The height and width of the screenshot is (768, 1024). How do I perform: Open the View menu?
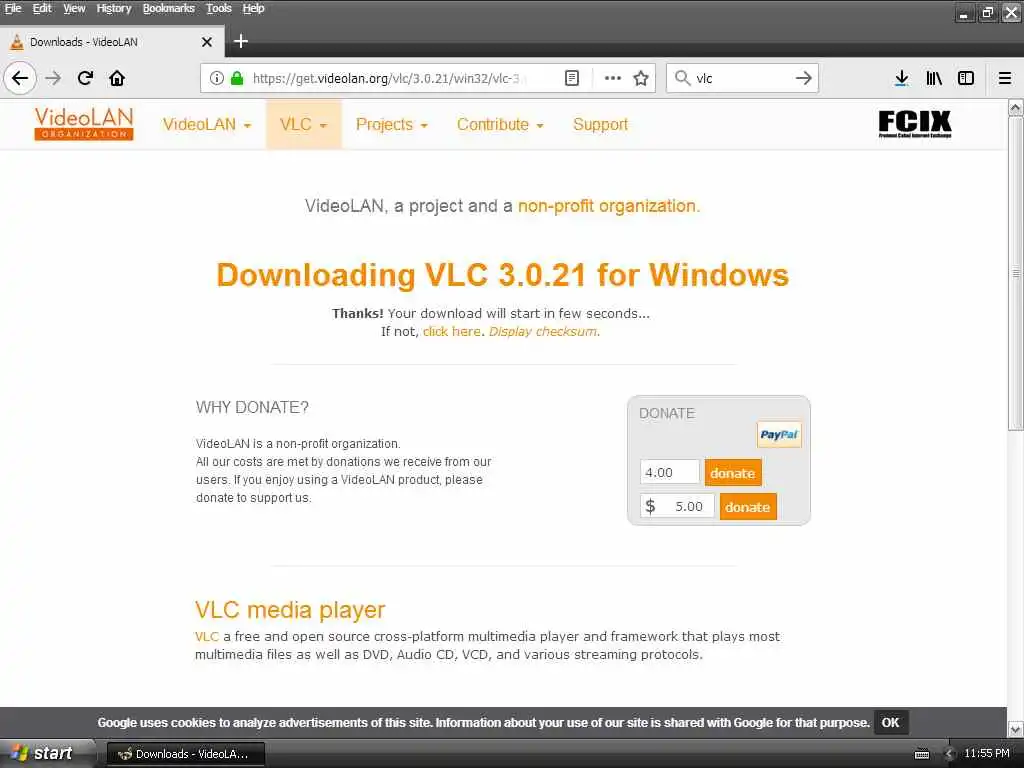point(74,8)
